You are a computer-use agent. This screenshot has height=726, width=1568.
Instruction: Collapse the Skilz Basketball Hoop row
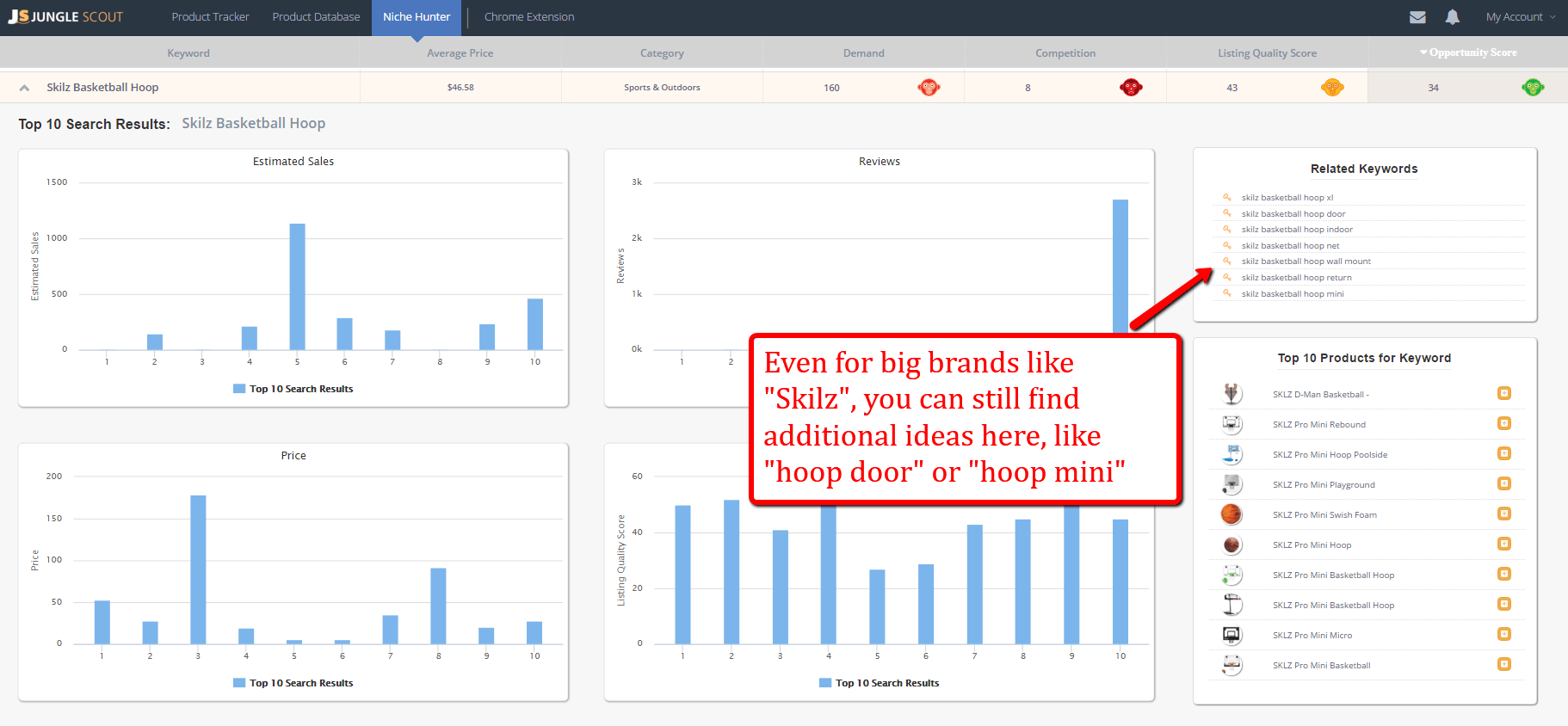[25, 88]
